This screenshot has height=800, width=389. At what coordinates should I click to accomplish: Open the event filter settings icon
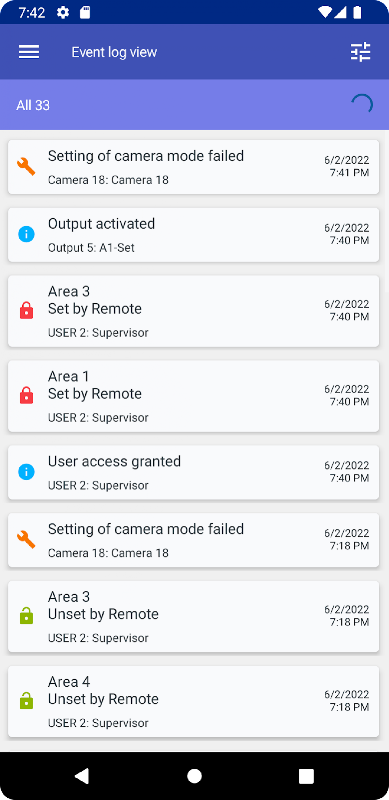tap(360, 52)
